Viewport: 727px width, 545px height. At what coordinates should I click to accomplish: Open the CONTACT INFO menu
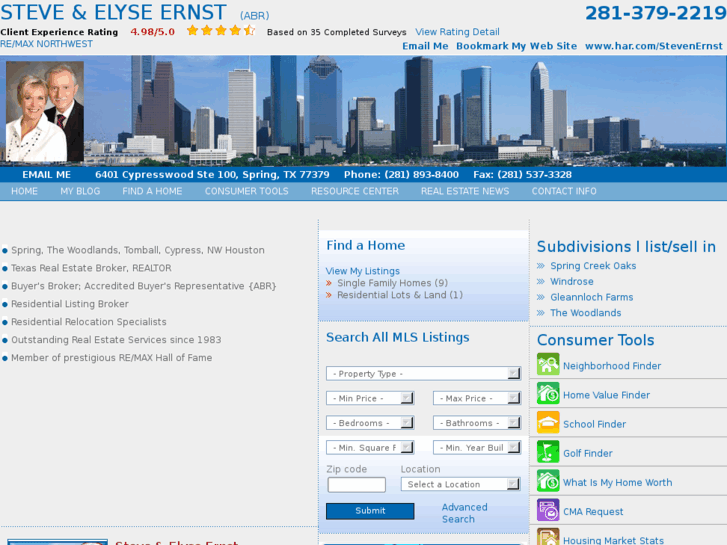pos(564,191)
